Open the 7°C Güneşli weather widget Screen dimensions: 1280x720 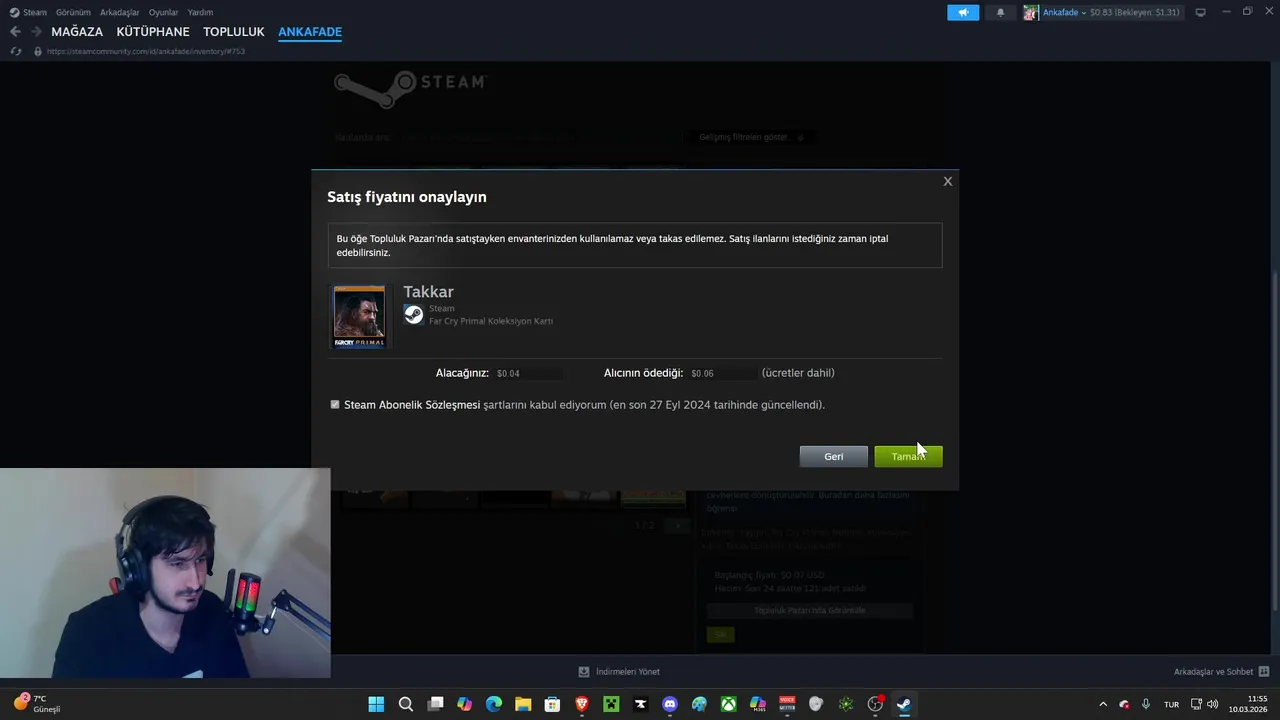[x=38, y=704]
